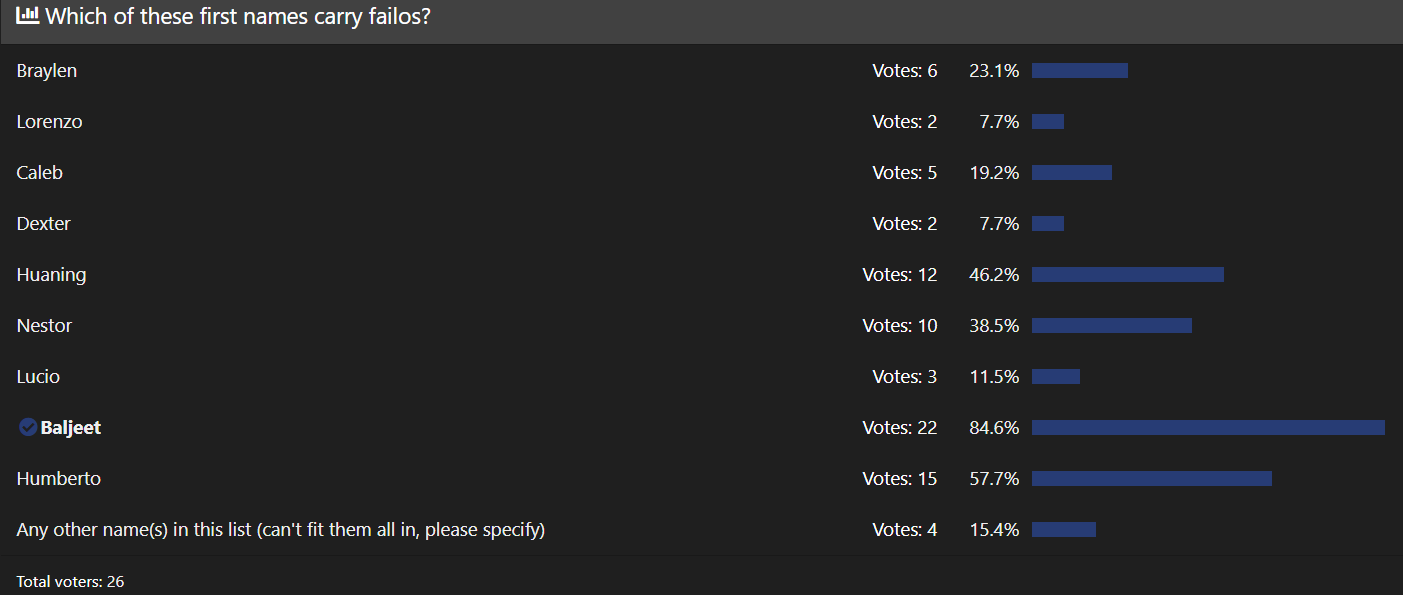Click the Lucio option label

39,377
